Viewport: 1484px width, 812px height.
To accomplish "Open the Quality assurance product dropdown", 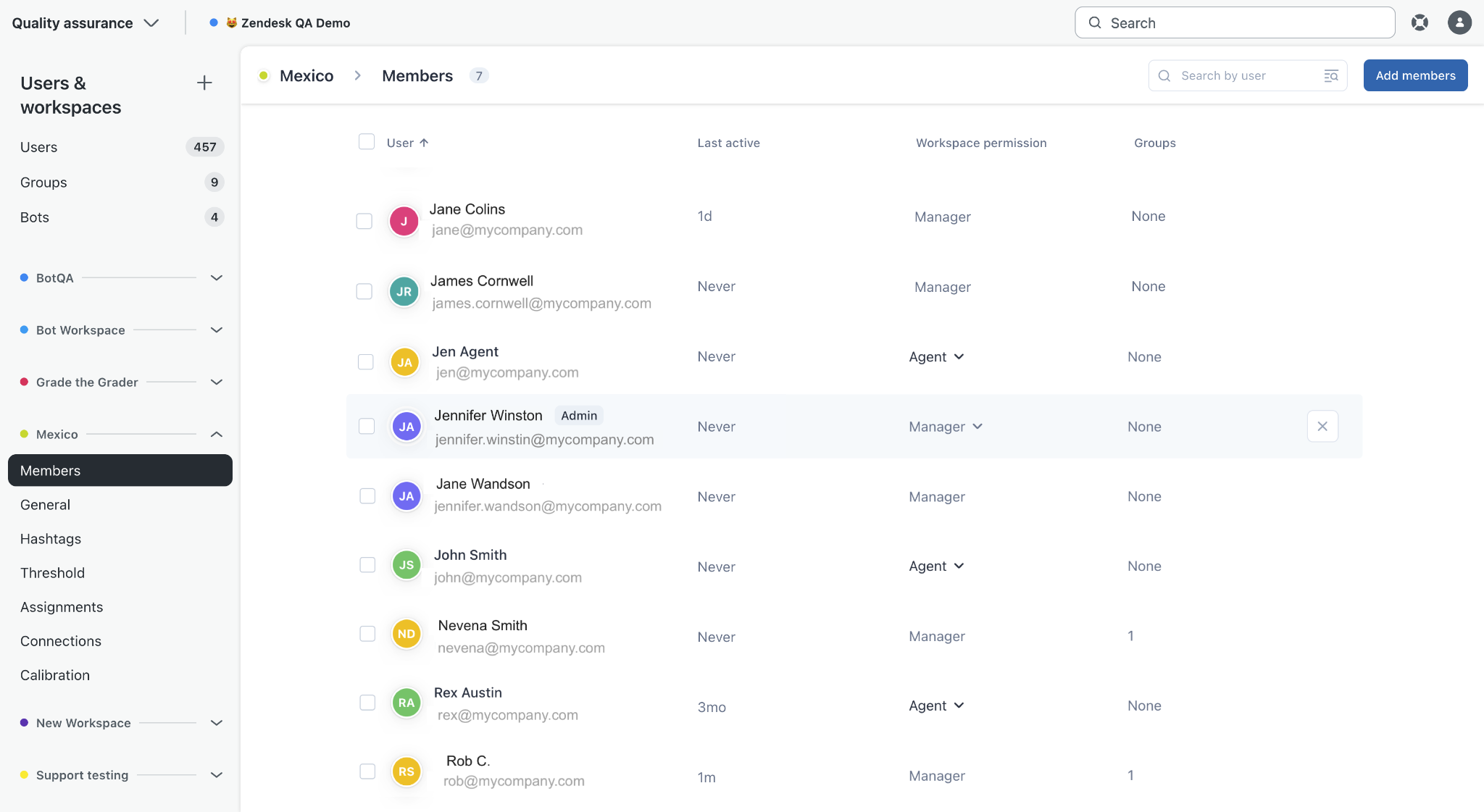I will (x=86, y=22).
